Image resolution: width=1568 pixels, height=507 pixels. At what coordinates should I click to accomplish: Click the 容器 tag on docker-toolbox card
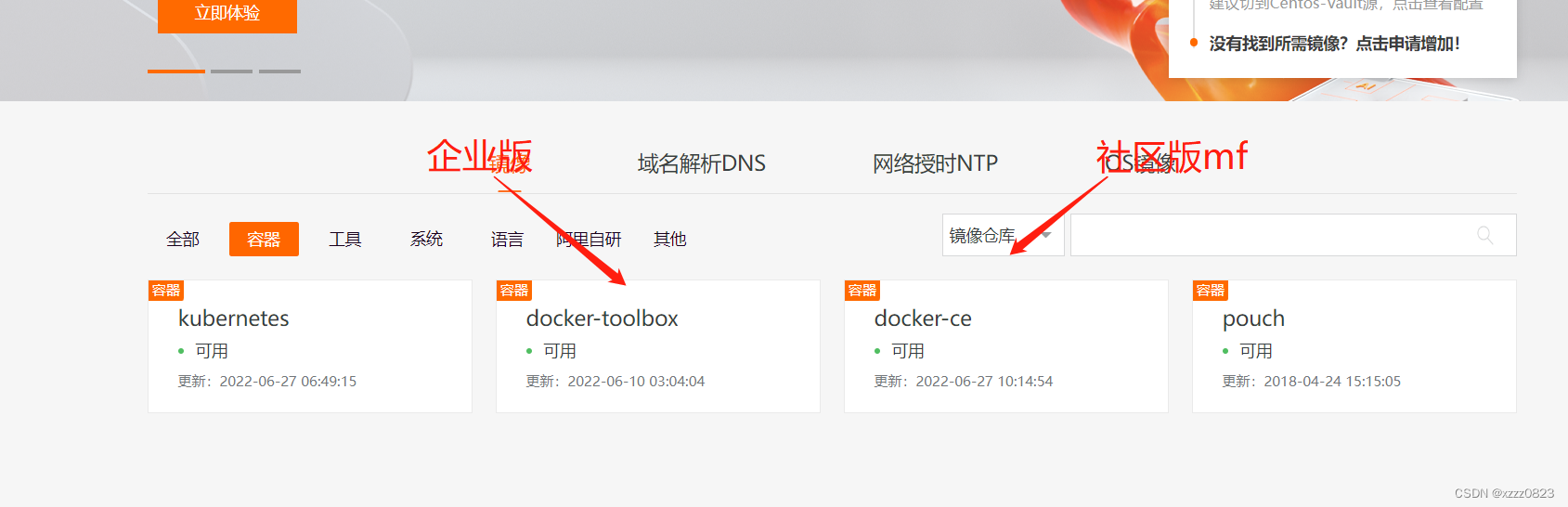514,291
